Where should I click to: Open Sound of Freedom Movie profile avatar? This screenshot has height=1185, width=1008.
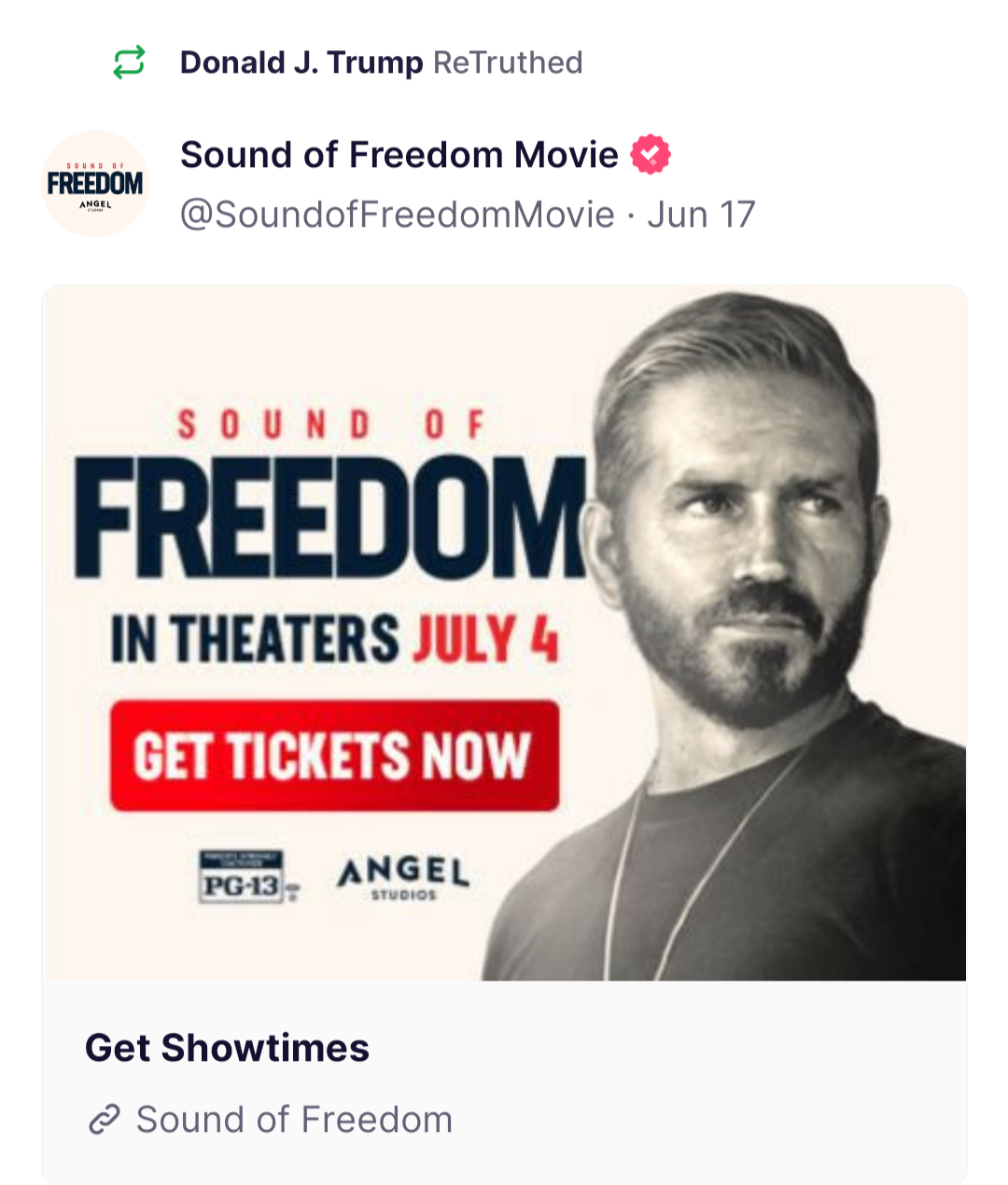(95, 183)
